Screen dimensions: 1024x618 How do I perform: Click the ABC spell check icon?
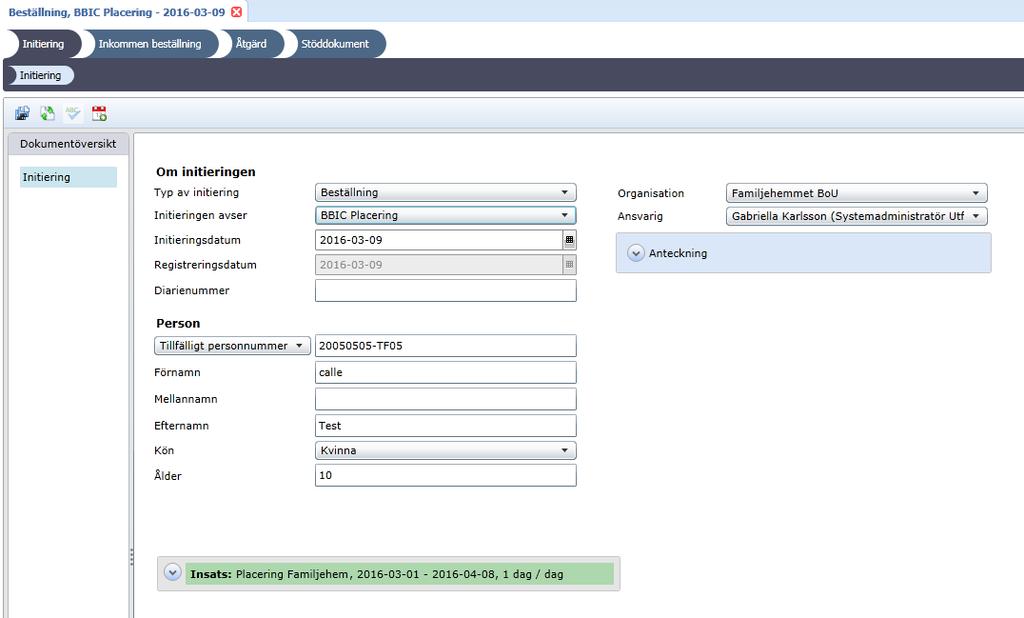click(72, 114)
